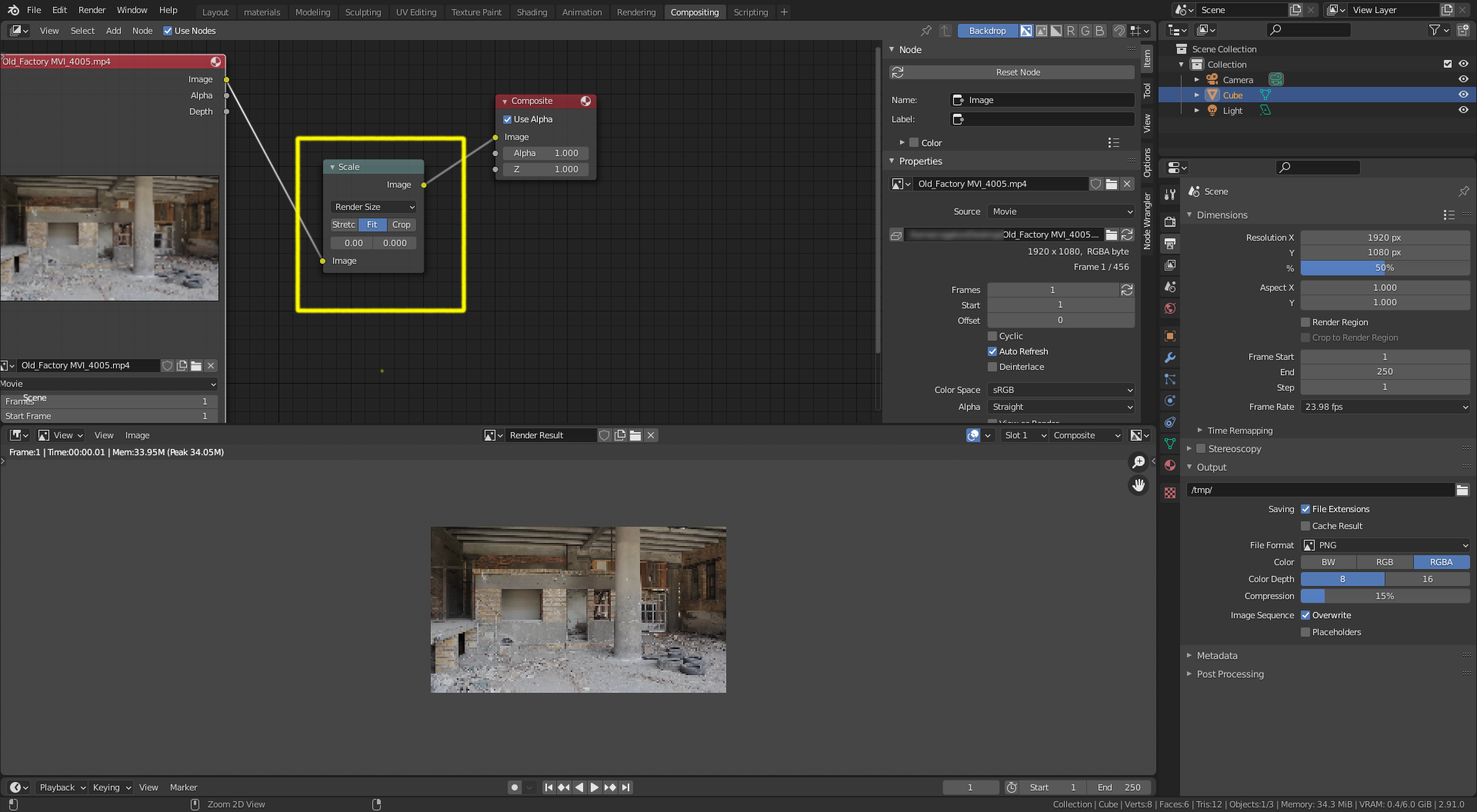Screen dimensions: 1477x812
Task: Expand the Post Processing panel
Action: pyautogui.click(x=1189, y=674)
